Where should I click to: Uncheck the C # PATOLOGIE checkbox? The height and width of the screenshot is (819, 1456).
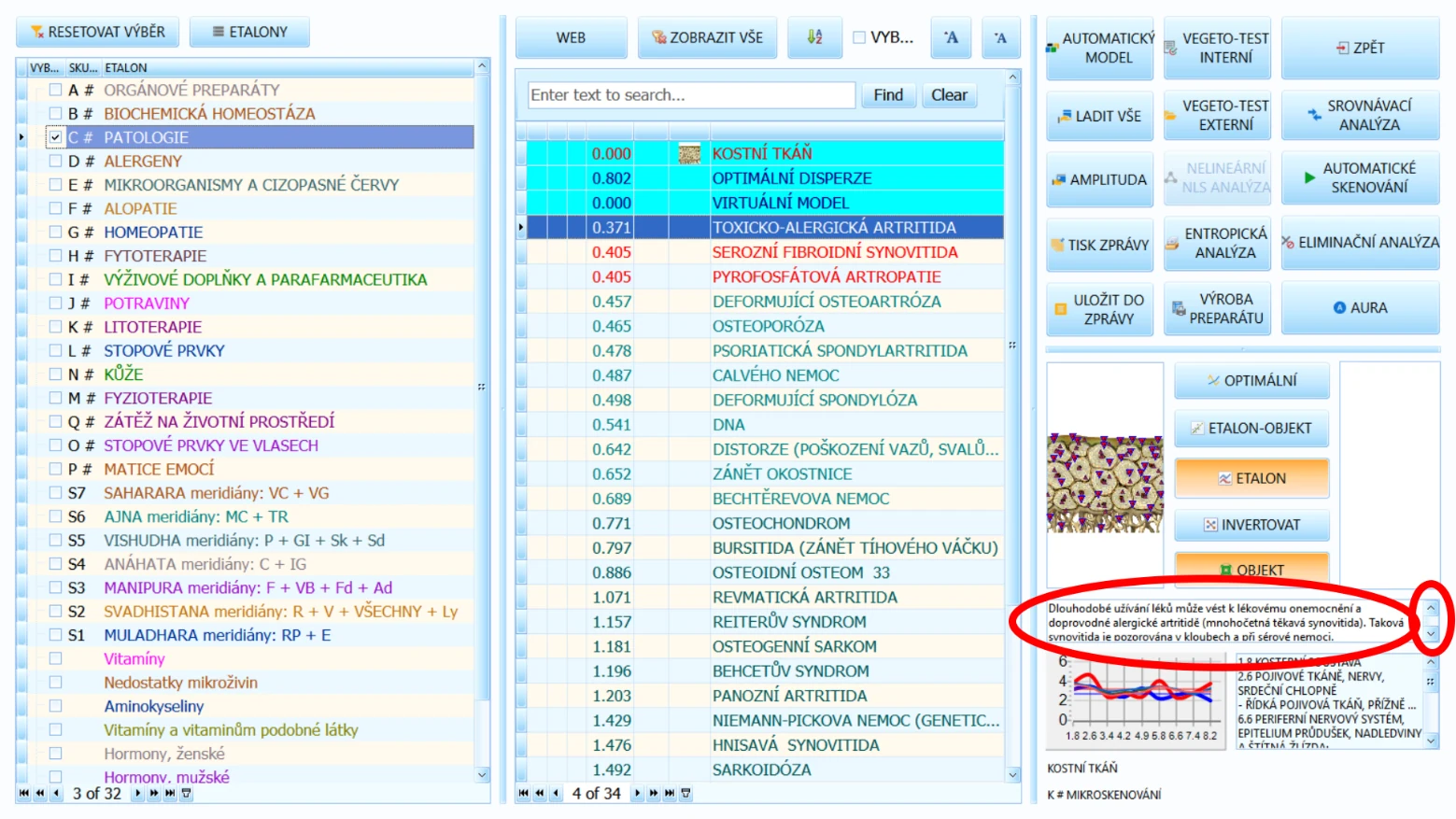(56, 137)
